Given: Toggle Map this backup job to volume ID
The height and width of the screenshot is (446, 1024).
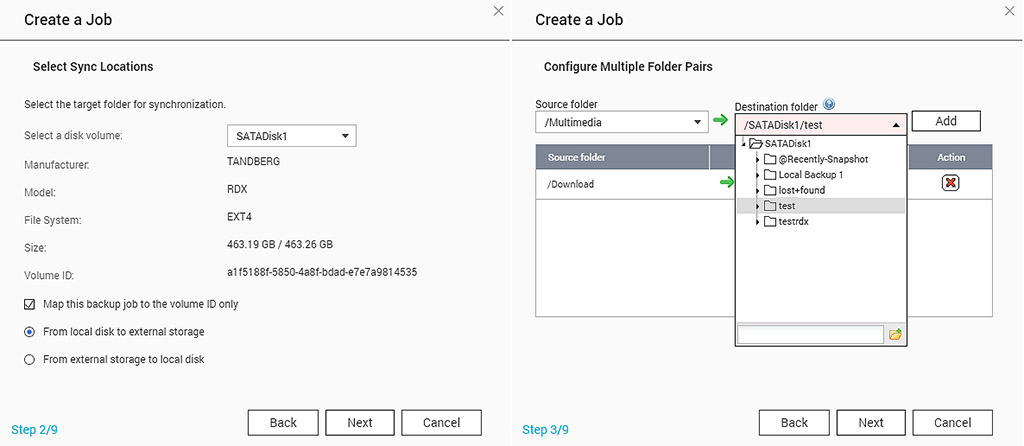Looking at the screenshot, I should tap(30, 304).
